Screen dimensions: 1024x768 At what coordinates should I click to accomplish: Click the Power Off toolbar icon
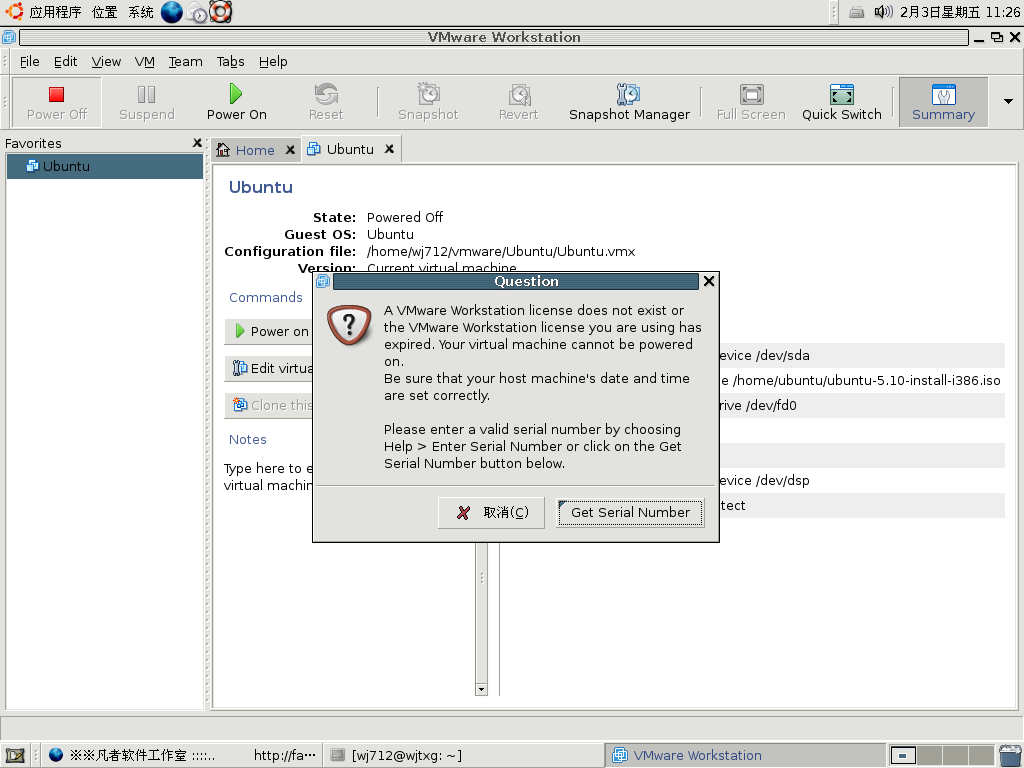coord(57,102)
